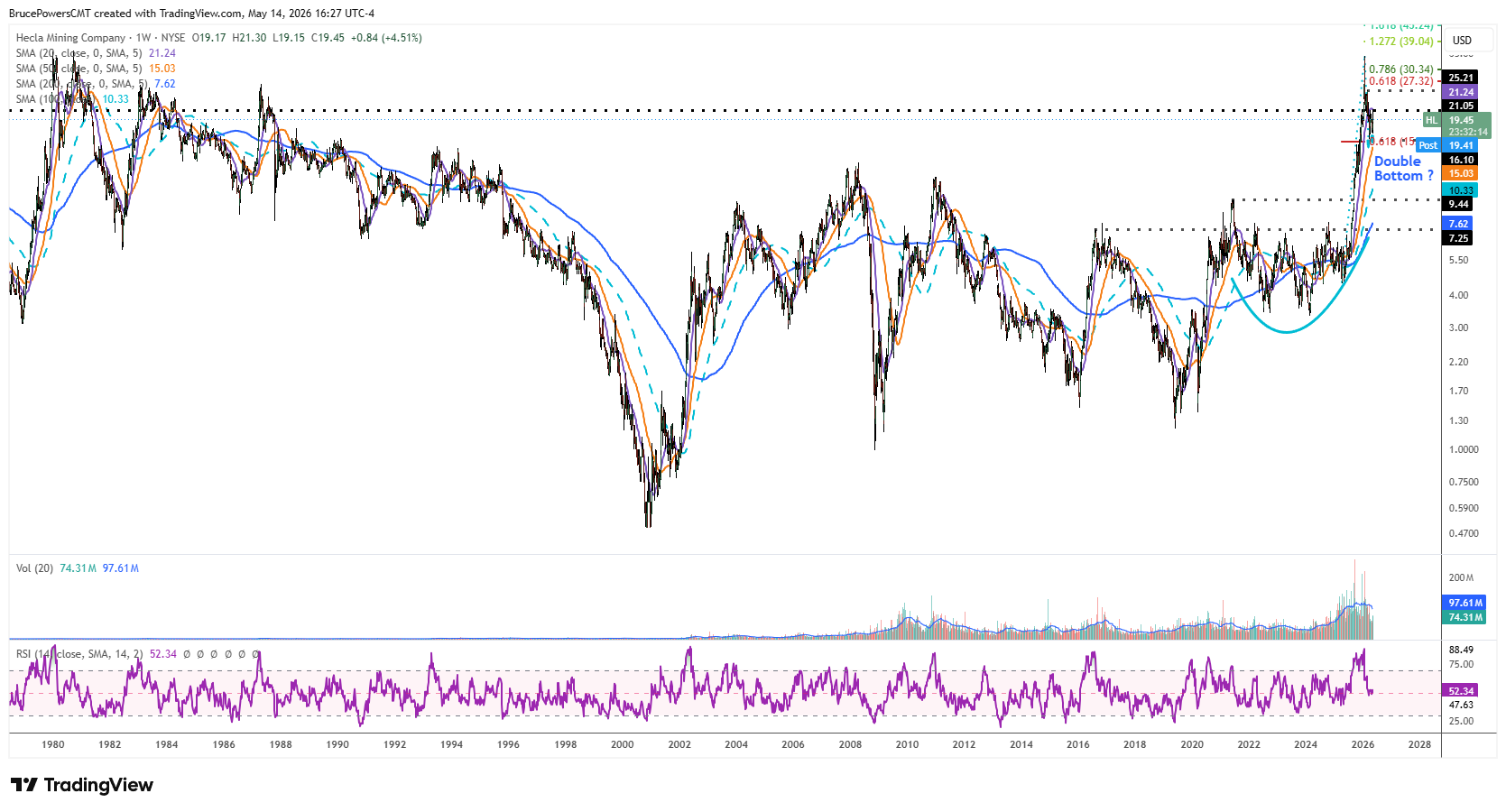Click the purple 52.34 RSI axis label
This screenshot has height=812, width=1506.
coord(1461,691)
